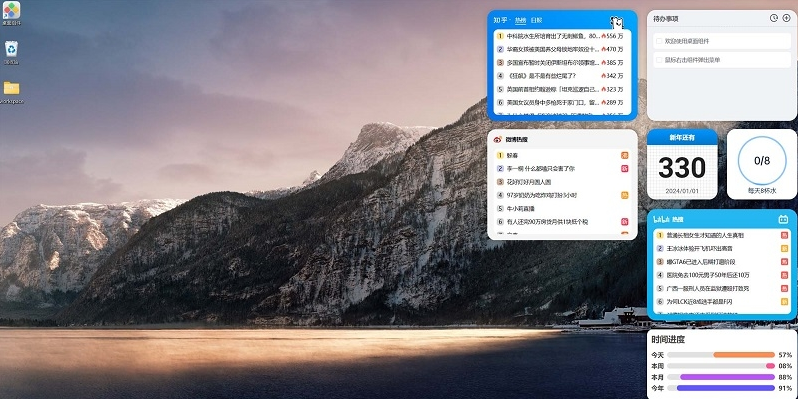The height and width of the screenshot is (399, 798).
Task: Click rank number 1 badge in Zhihu list
Action: [x=500, y=36]
